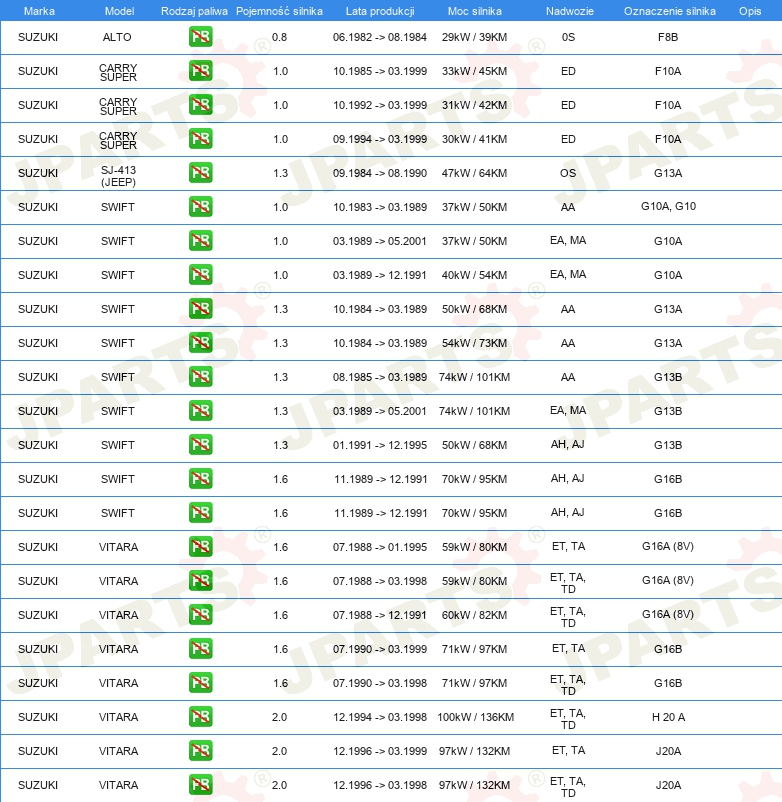782x802 pixels.
Task: Click petrol icon for SWIFT 1.3 03.1989 -> 05.2001 row
Action: (200, 411)
